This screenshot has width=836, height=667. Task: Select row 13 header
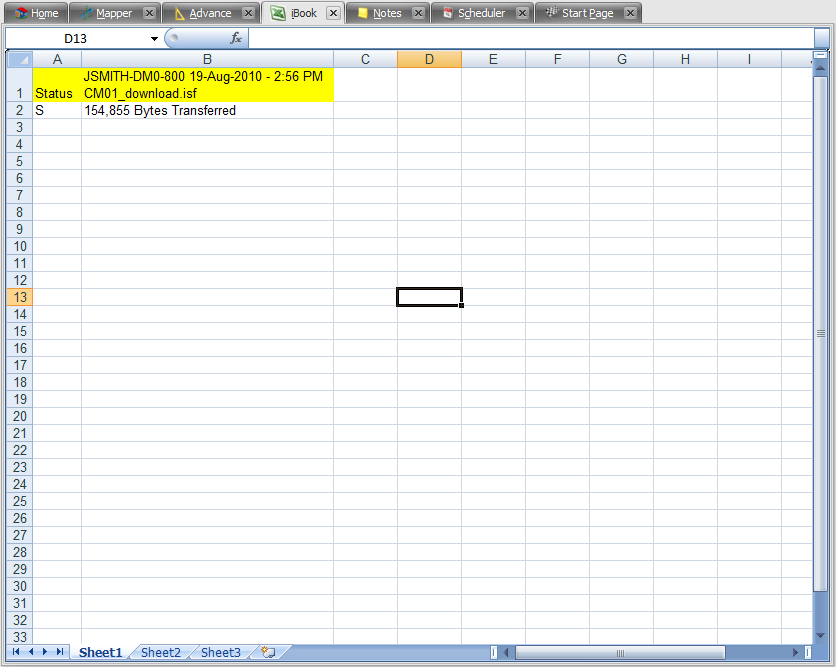[19, 297]
